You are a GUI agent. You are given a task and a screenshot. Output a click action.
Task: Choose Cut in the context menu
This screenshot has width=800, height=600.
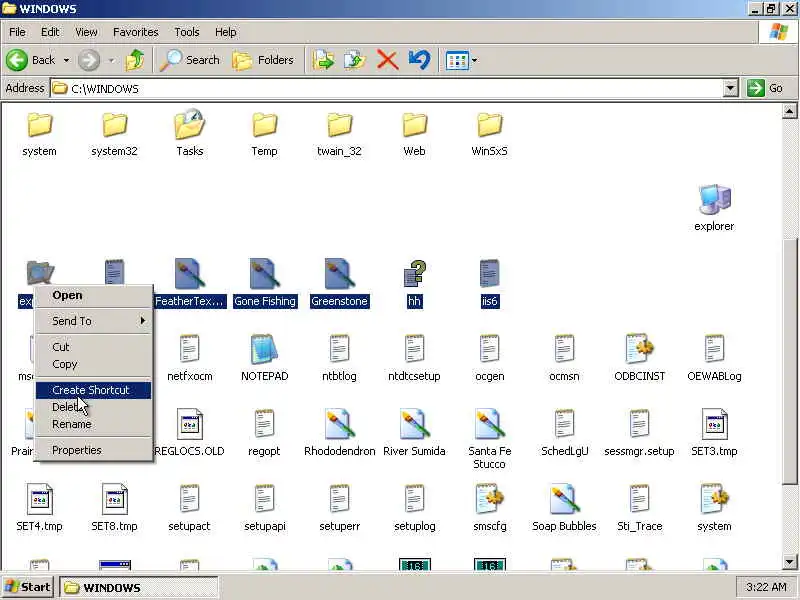pos(93,347)
